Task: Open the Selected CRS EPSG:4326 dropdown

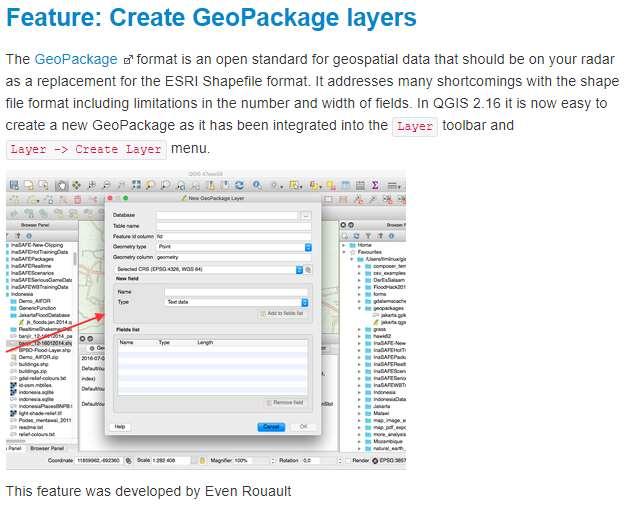Action: click(x=209, y=269)
